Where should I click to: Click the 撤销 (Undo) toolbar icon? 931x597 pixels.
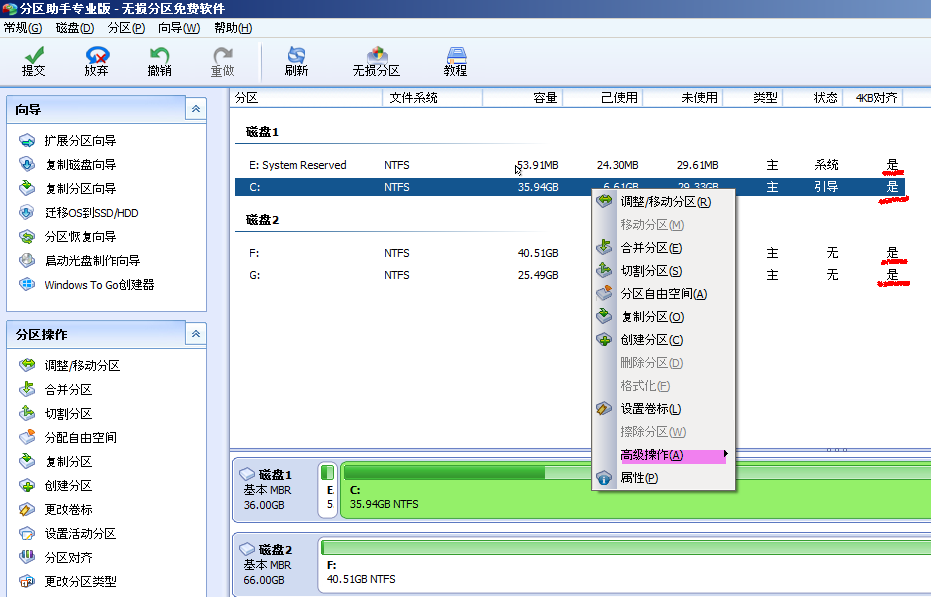[159, 61]
